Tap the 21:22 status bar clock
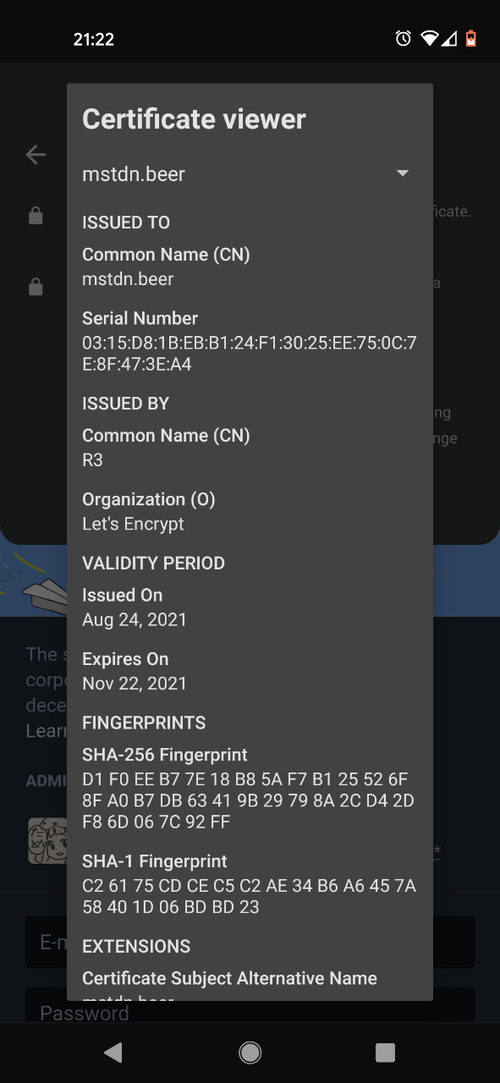 [x=94, y=39]
